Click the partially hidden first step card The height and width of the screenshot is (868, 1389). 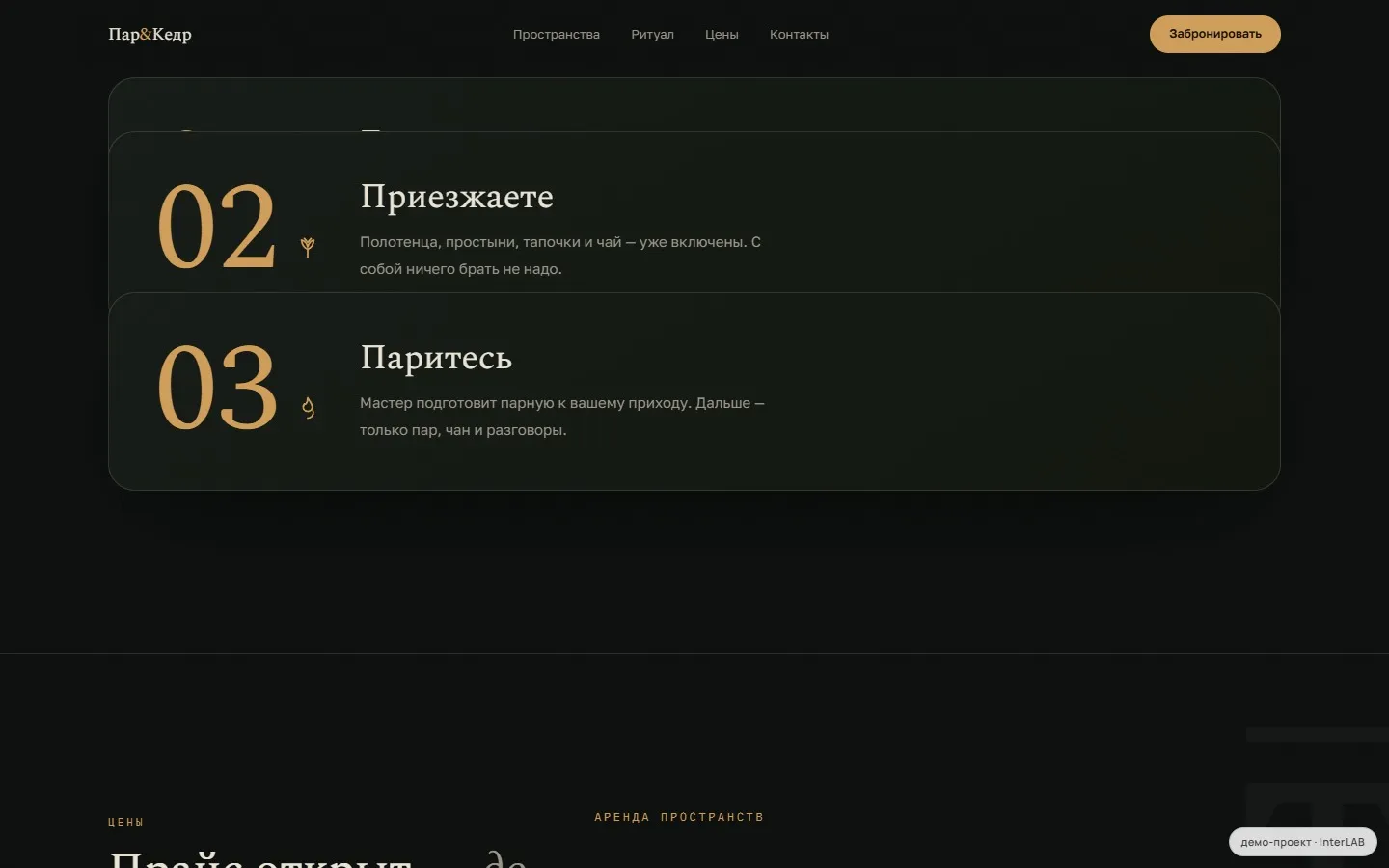694,104
